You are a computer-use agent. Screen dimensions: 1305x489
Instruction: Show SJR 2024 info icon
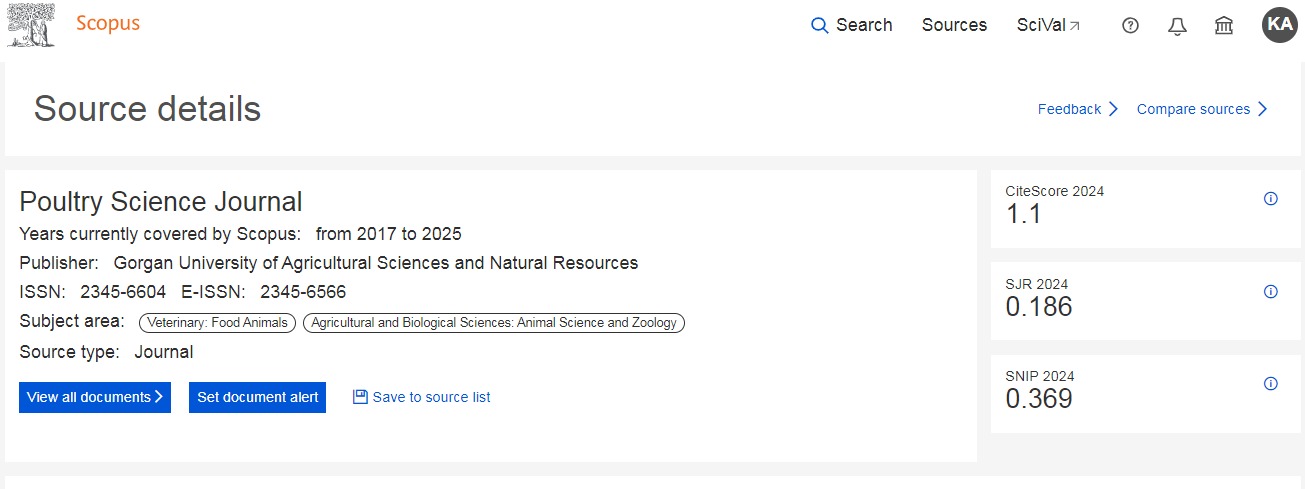tap(1271, 292)
